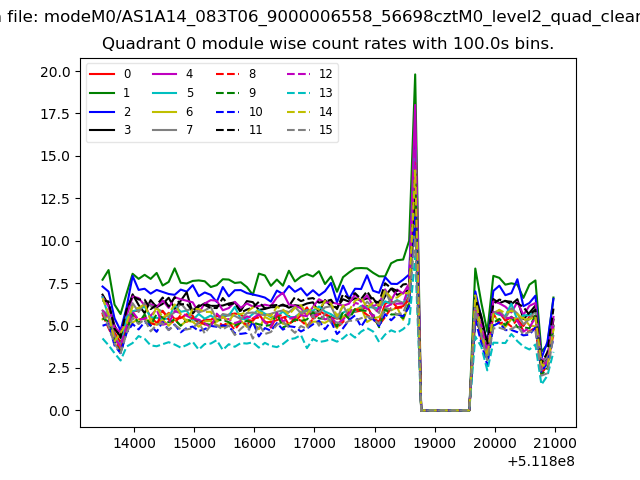
Task: Click the magenta solid legend line for module 4
Action: (x=166, y=74)
